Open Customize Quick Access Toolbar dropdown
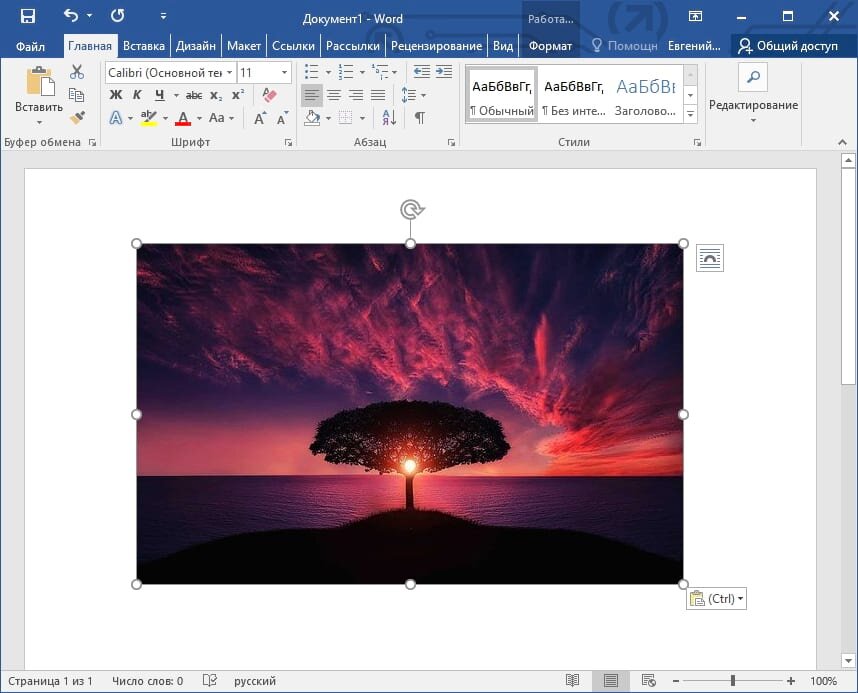The image size is (858, 693). 163,16
